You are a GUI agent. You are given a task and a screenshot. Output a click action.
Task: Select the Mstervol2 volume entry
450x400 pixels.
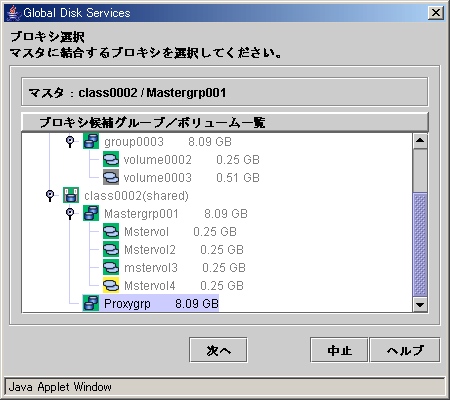(184, 249)
